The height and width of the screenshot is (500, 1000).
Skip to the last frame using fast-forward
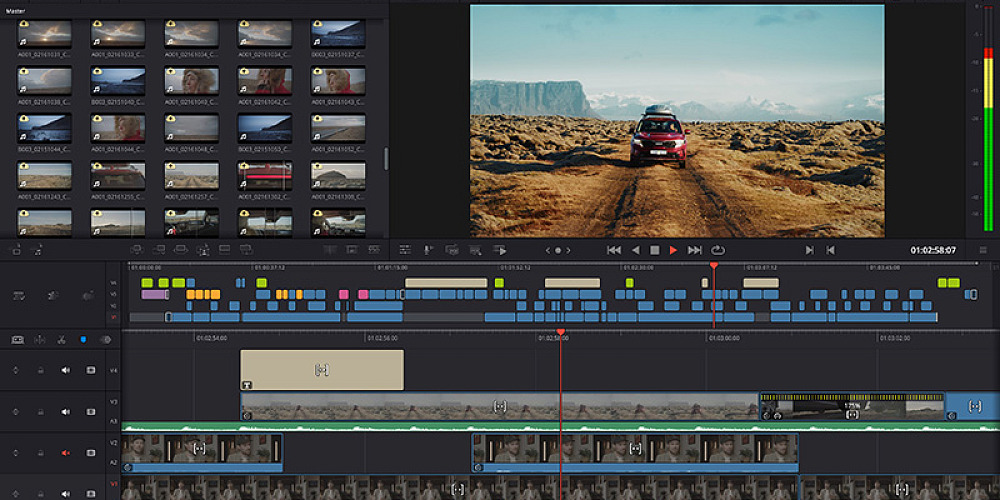(x=695, y=250)
